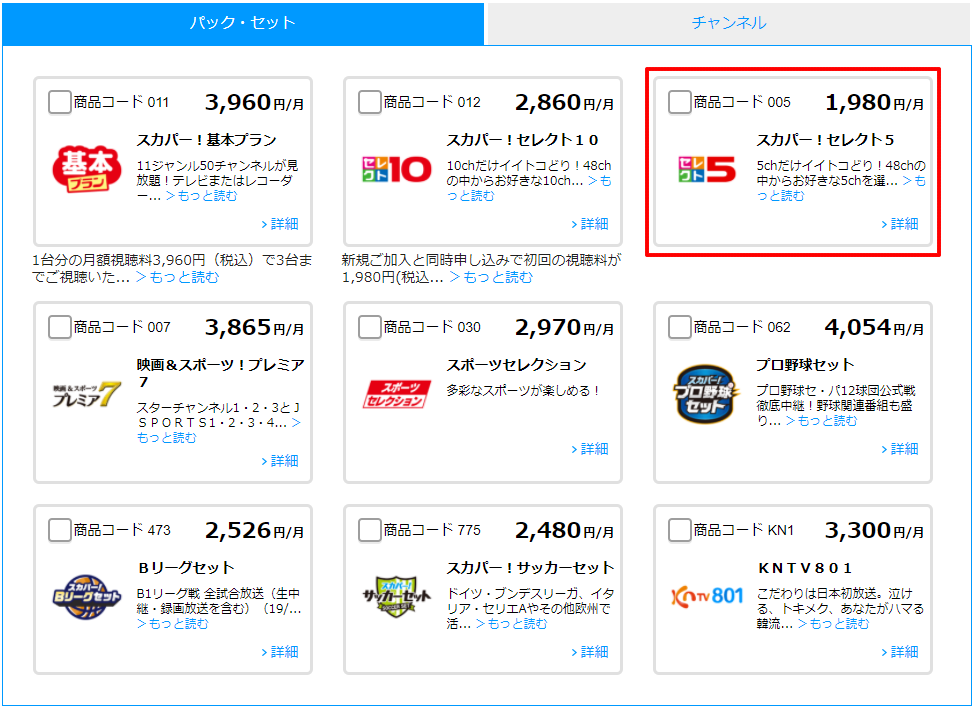Click the KNTV 801 logo
This screenshot has height=708, width=974.
pos(706,597)
